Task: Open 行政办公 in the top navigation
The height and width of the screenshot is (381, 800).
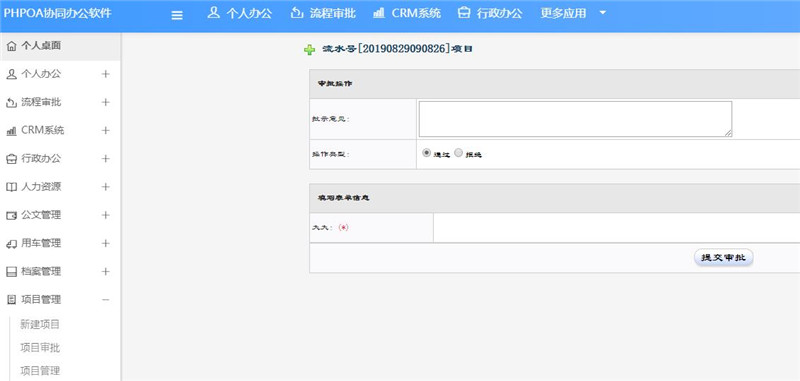Action: [x=499, y=13]
